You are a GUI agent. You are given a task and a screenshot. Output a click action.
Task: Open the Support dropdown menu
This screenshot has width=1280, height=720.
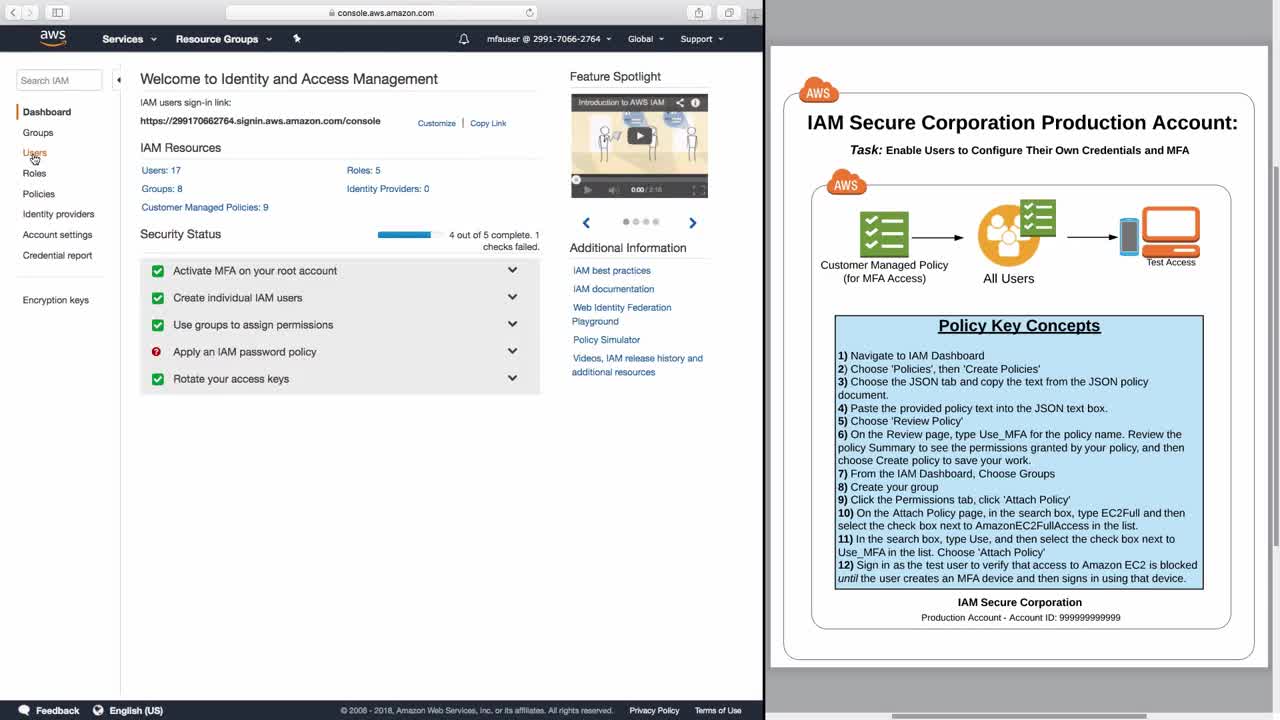(702, 39)
